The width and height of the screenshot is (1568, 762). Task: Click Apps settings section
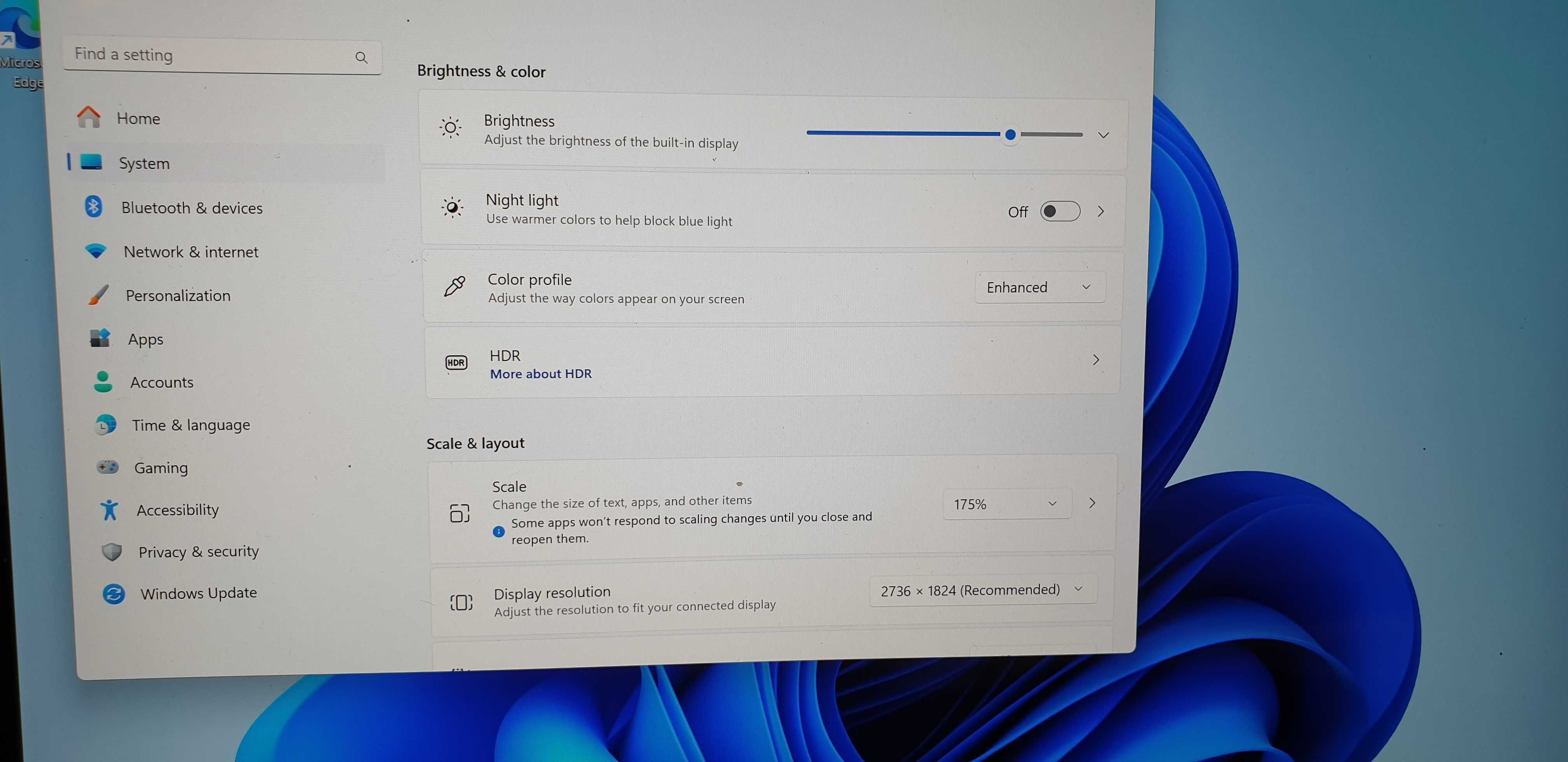(x=144, y=338)
